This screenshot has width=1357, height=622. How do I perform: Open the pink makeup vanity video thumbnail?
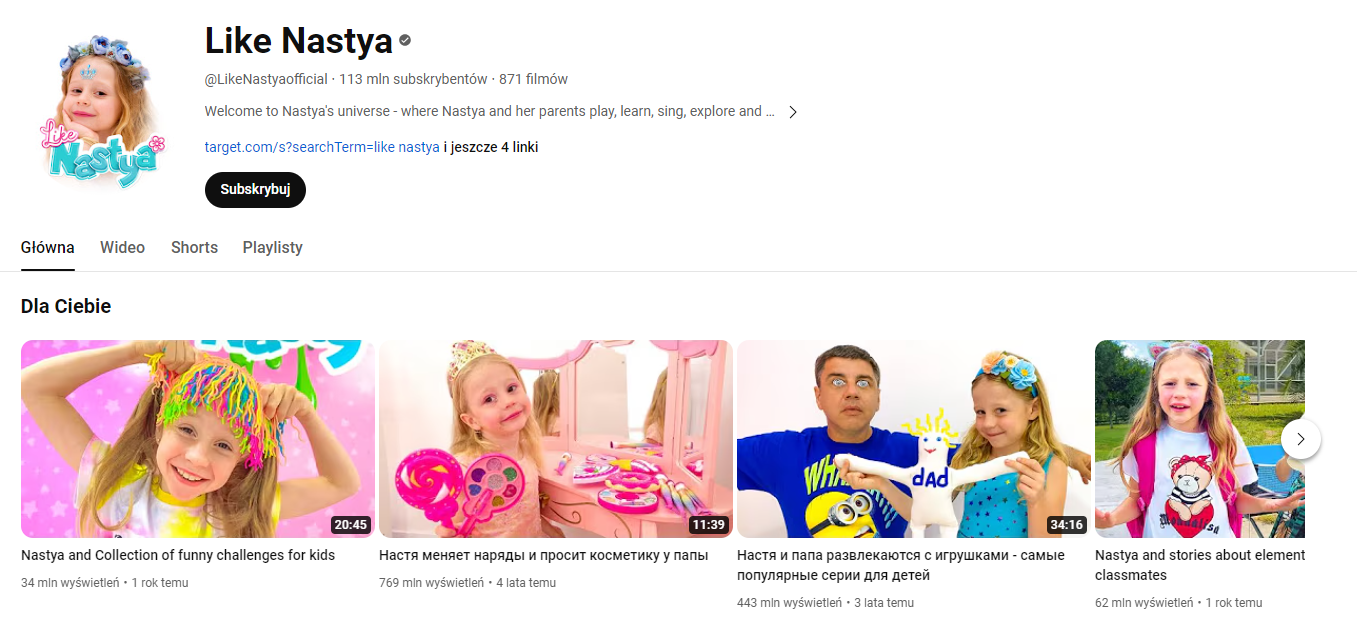pyautogui.click(x=555, y=439)
